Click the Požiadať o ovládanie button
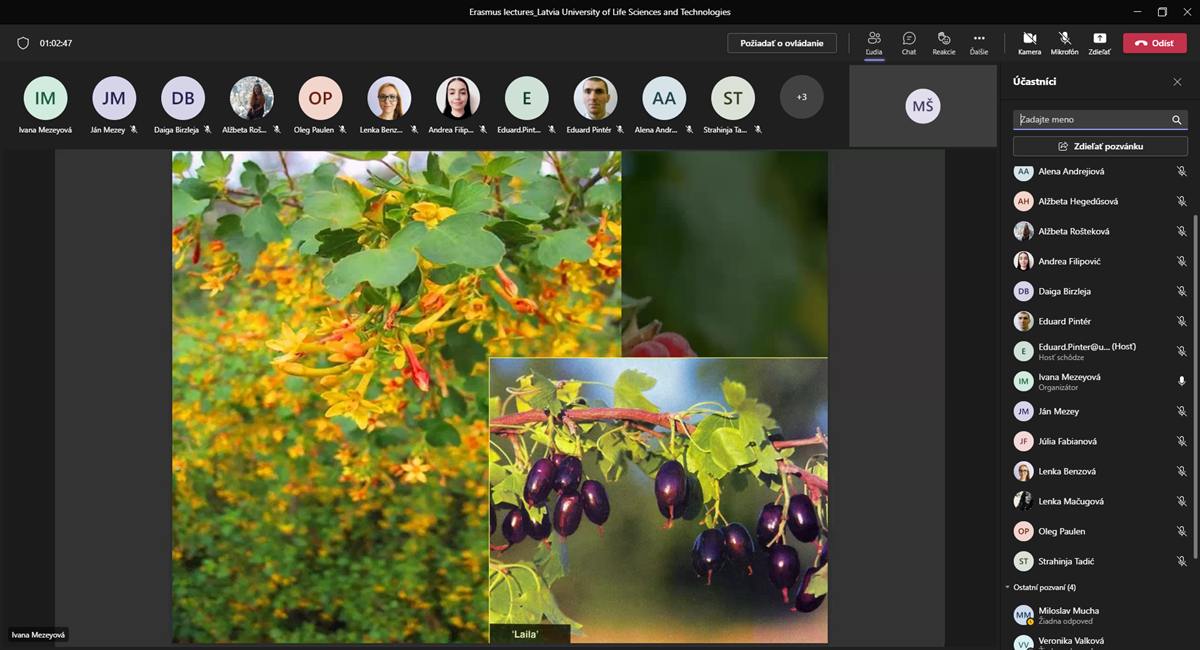Image resolution: width=1200 pixels, height=650 pixels. coord(781,43)
